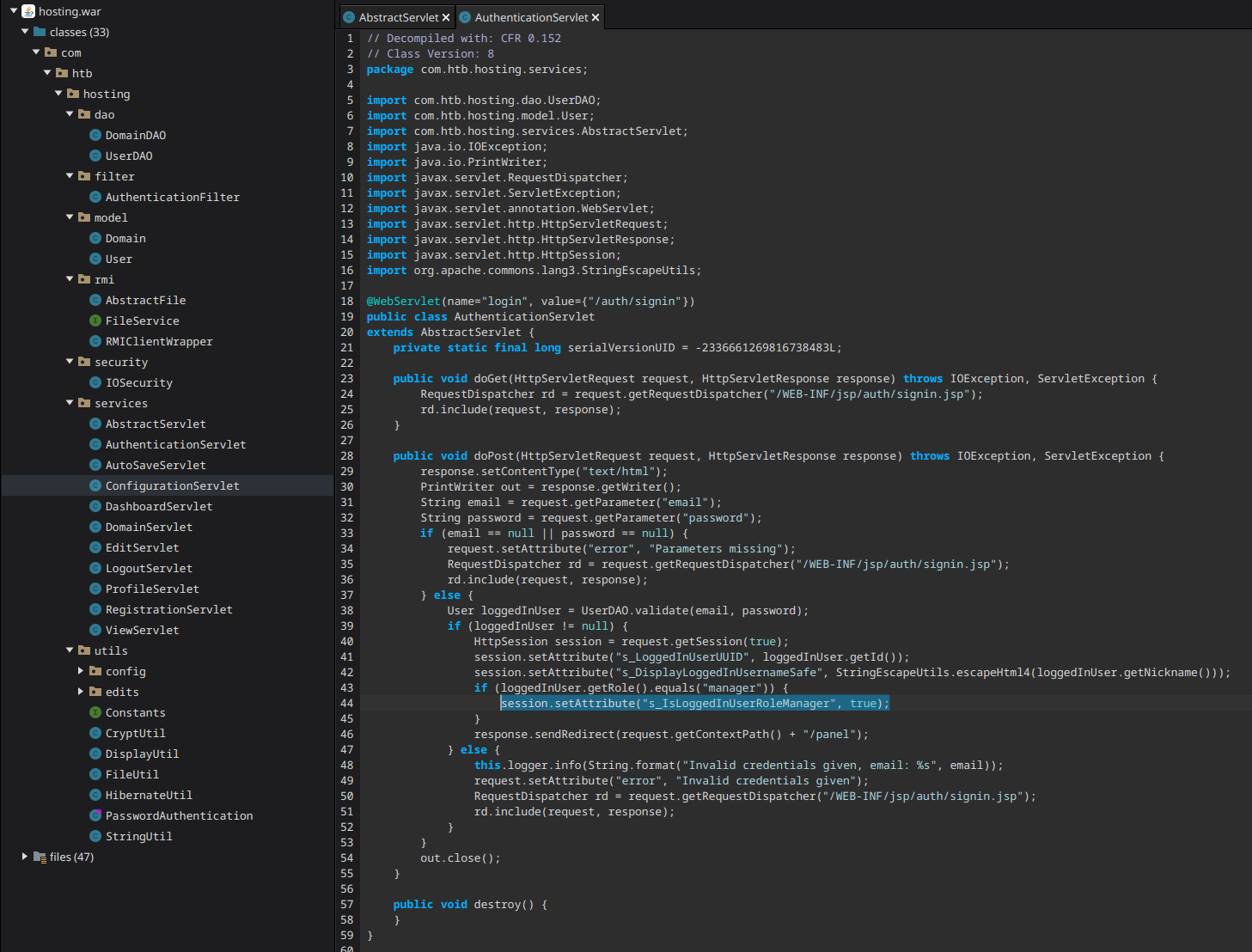Screen dimensions: 1252x952
Task: Collapse the utils package arrow
Action: [70, 650]
